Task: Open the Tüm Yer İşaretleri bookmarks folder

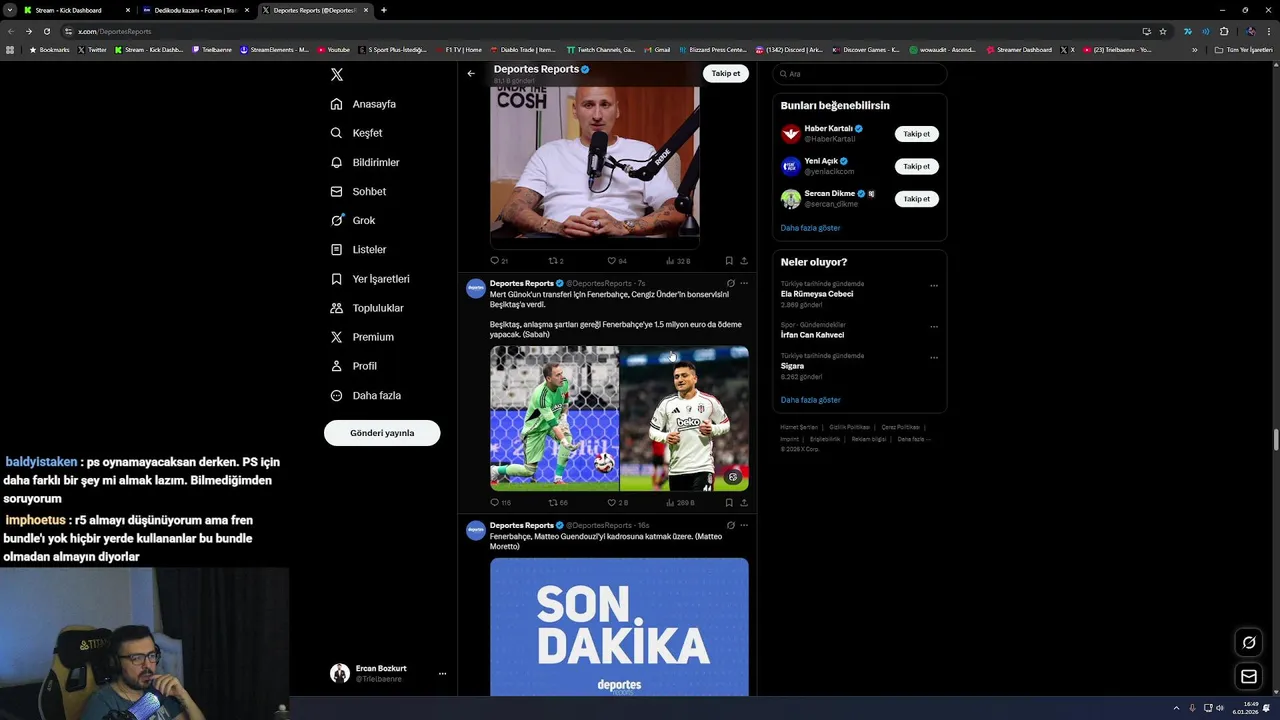Action: coord(1243,50)
